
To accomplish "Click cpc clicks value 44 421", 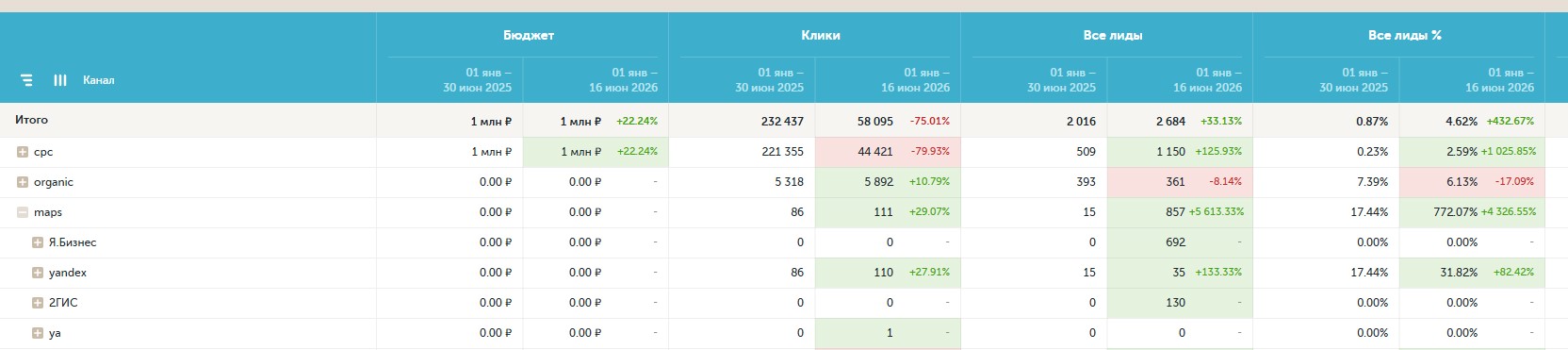I will click(875, 152).
